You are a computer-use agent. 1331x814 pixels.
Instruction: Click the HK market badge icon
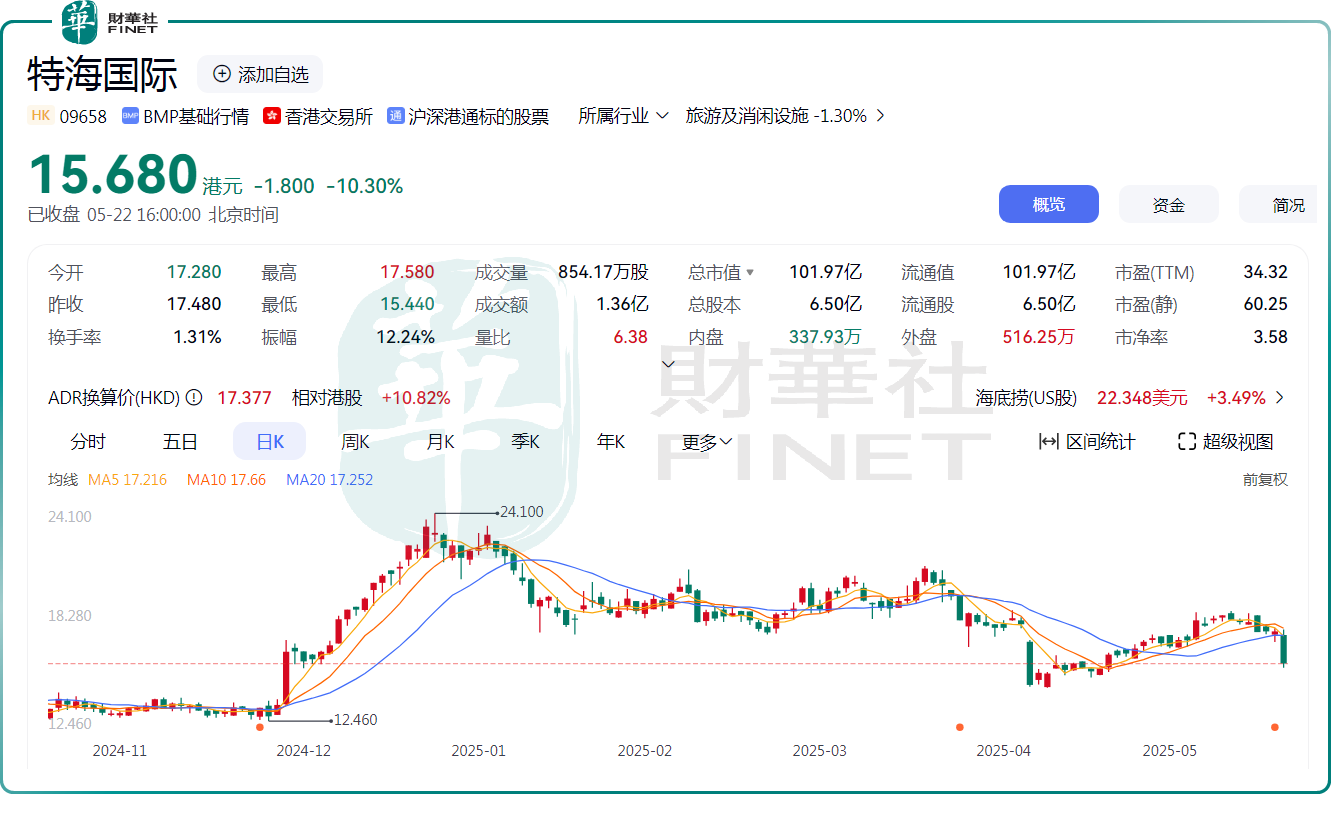pyautogui.click(x=41, y=116)
